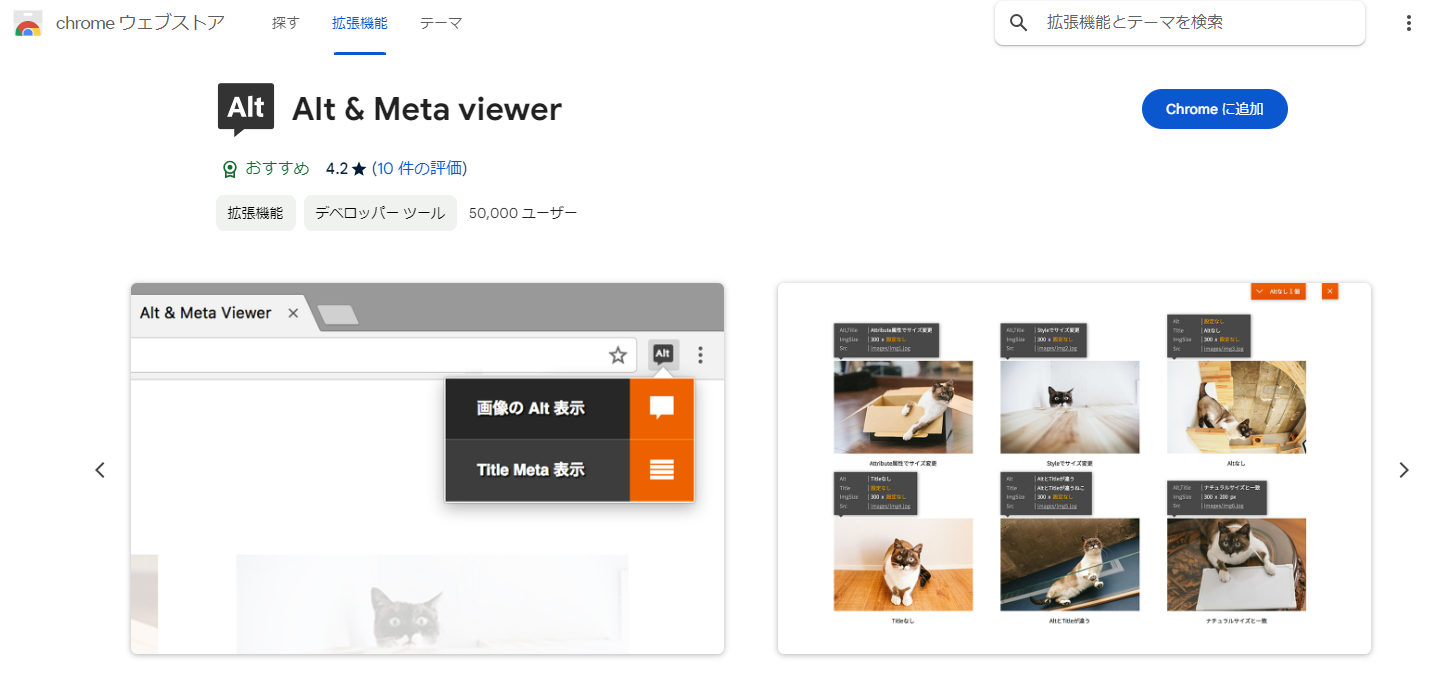Show next screenshot with right arrow
Screen dimensions: 1433x680
[x=1403, y=470]
